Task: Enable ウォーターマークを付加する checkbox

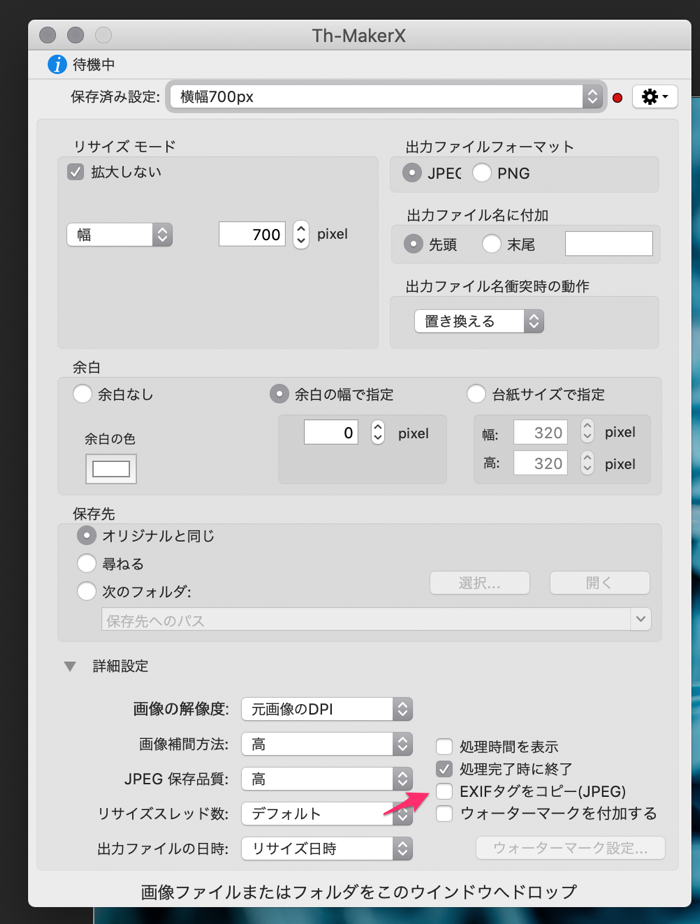Action: (x=445, y=813)
